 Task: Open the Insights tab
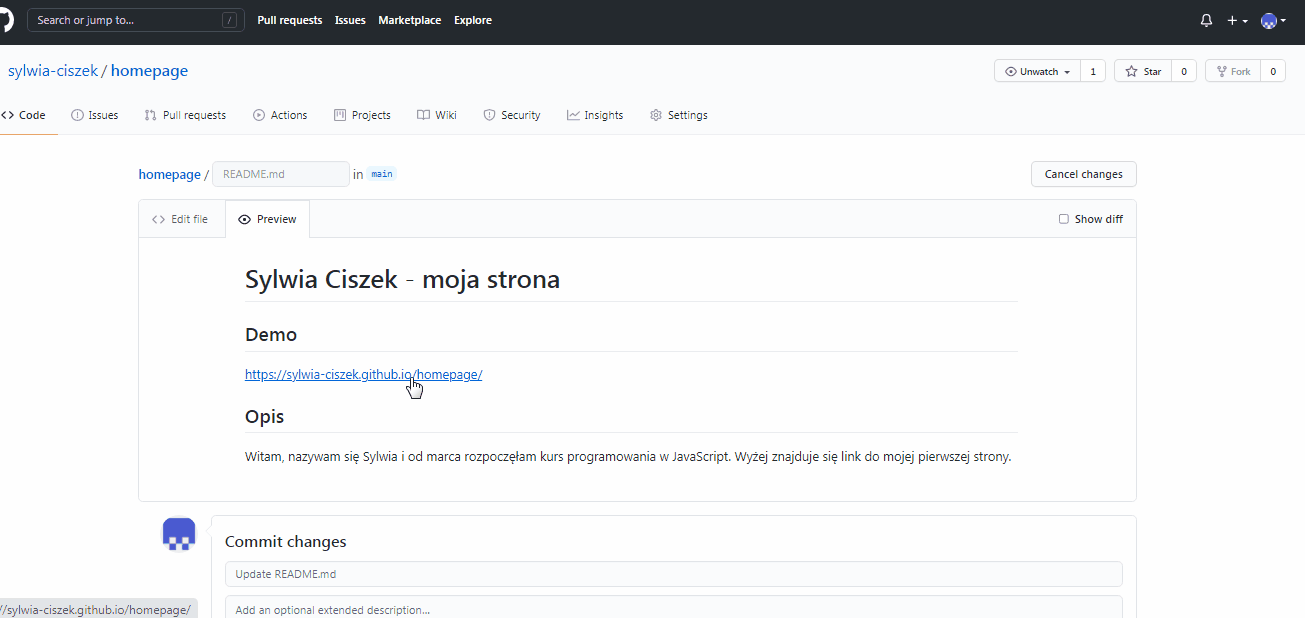pos(595,115)
